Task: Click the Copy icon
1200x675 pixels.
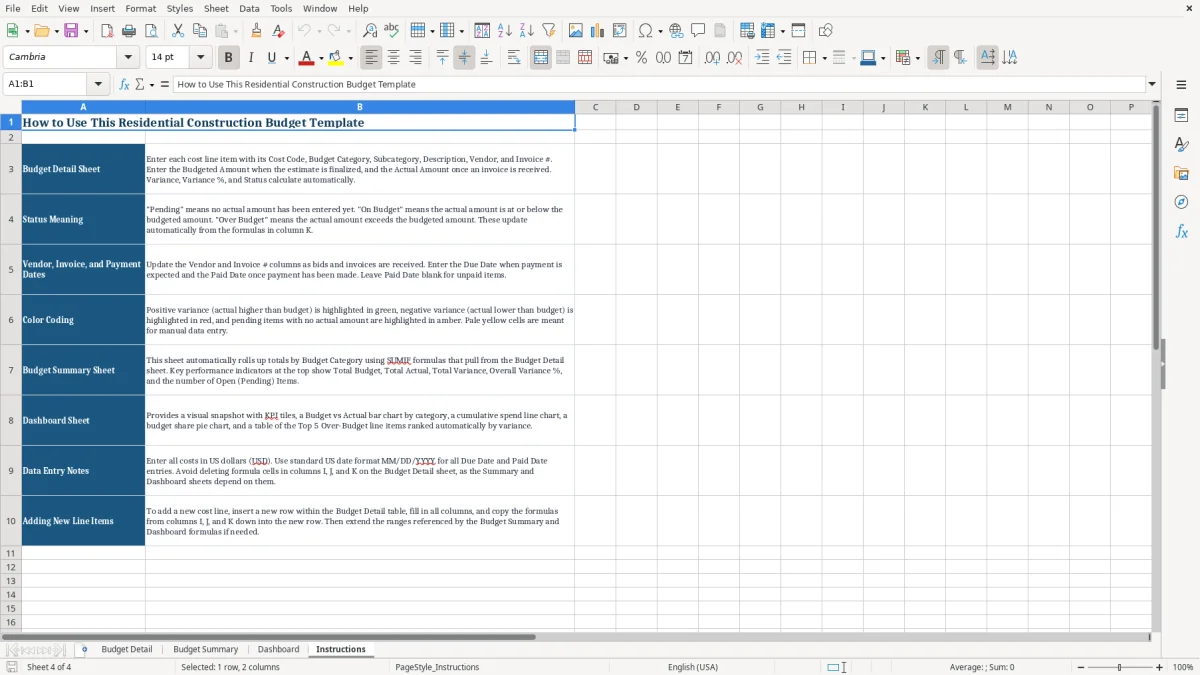Action: click(x=200, y=31)
